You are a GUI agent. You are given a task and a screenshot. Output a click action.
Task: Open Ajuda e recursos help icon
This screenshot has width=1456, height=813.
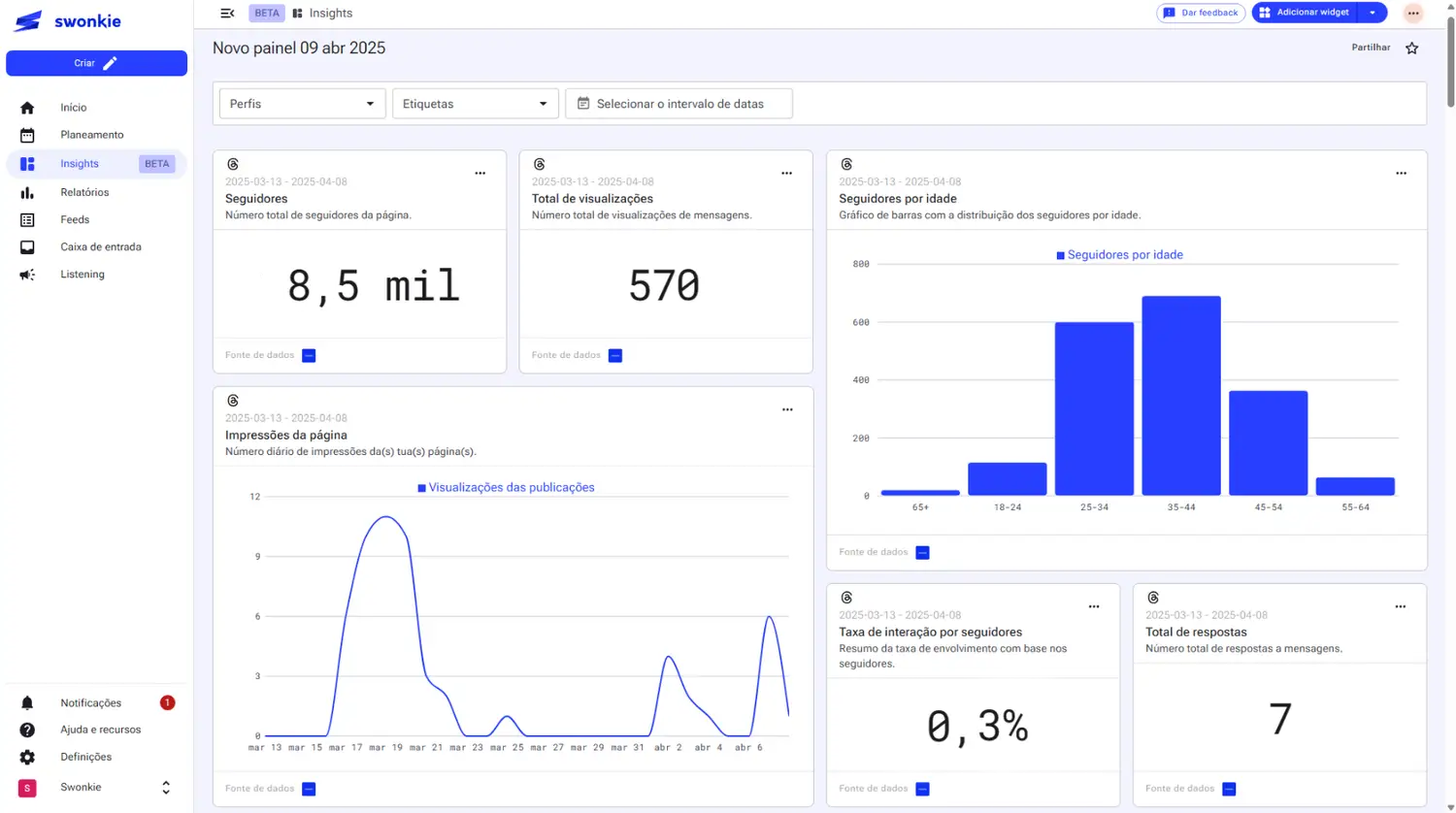pyautogui.click(x=27, y=730)
